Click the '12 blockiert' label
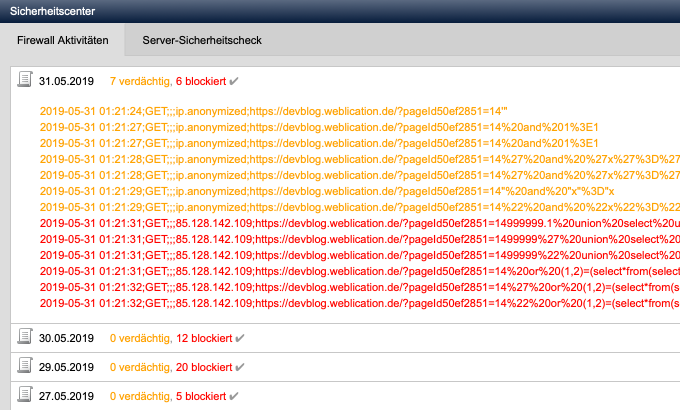 coord(204,338)
